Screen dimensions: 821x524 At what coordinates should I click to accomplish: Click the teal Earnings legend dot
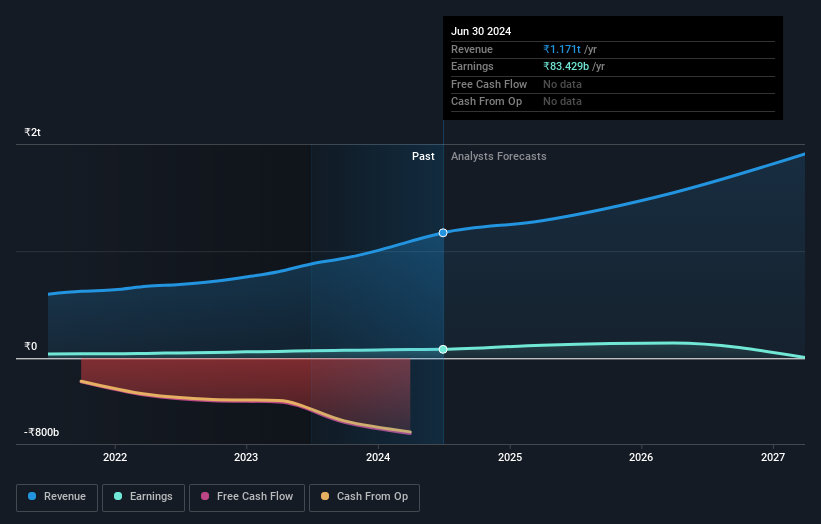pyautogui.click(x=118, y=496)
